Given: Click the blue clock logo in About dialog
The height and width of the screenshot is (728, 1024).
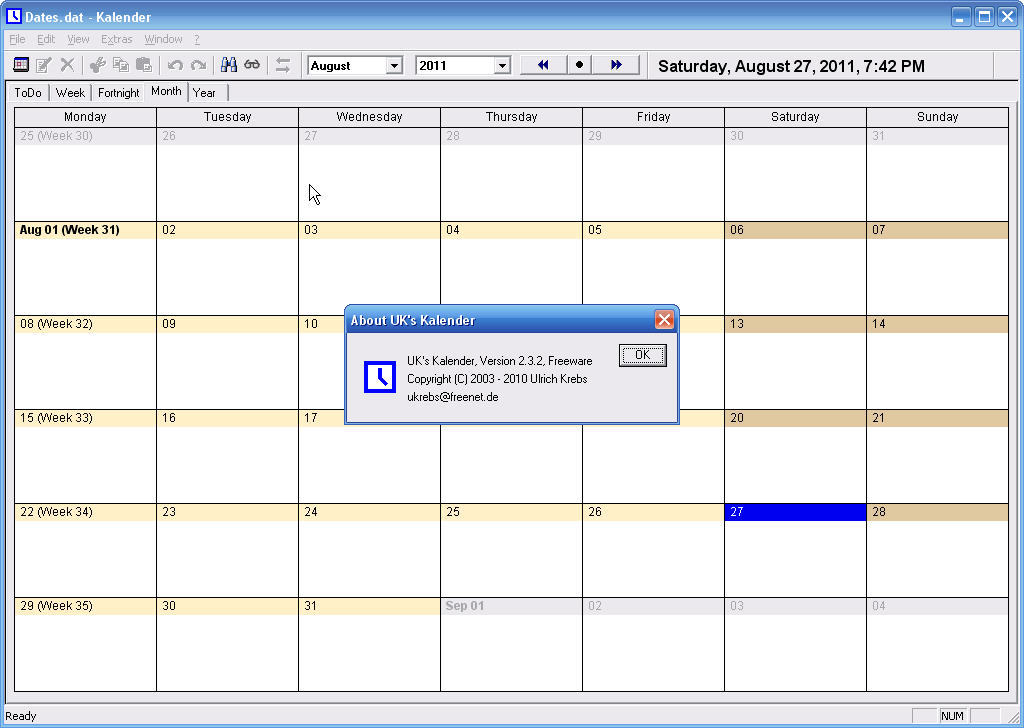Looking at the screenshot, I should pos(379,377).
